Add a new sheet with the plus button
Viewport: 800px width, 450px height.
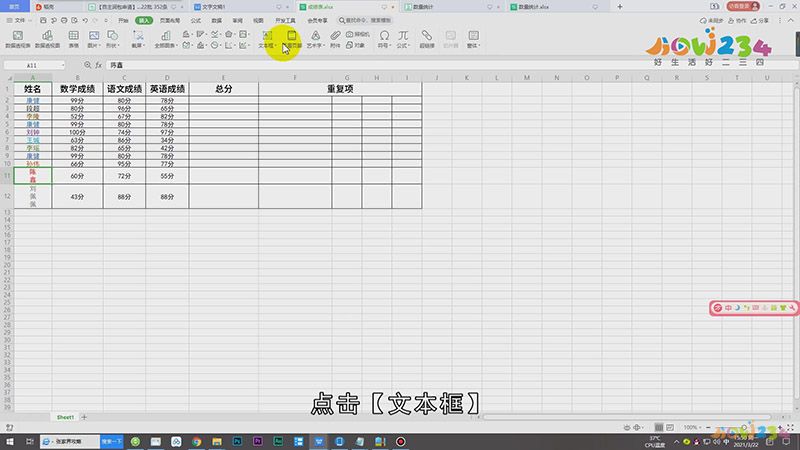(84, 417)
